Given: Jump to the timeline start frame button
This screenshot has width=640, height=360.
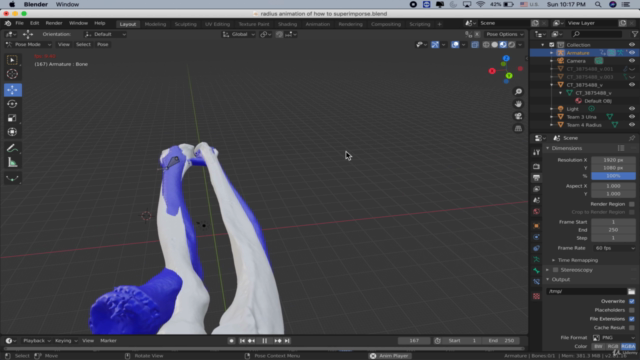Looking at the screenshot, I should (242, 341).
